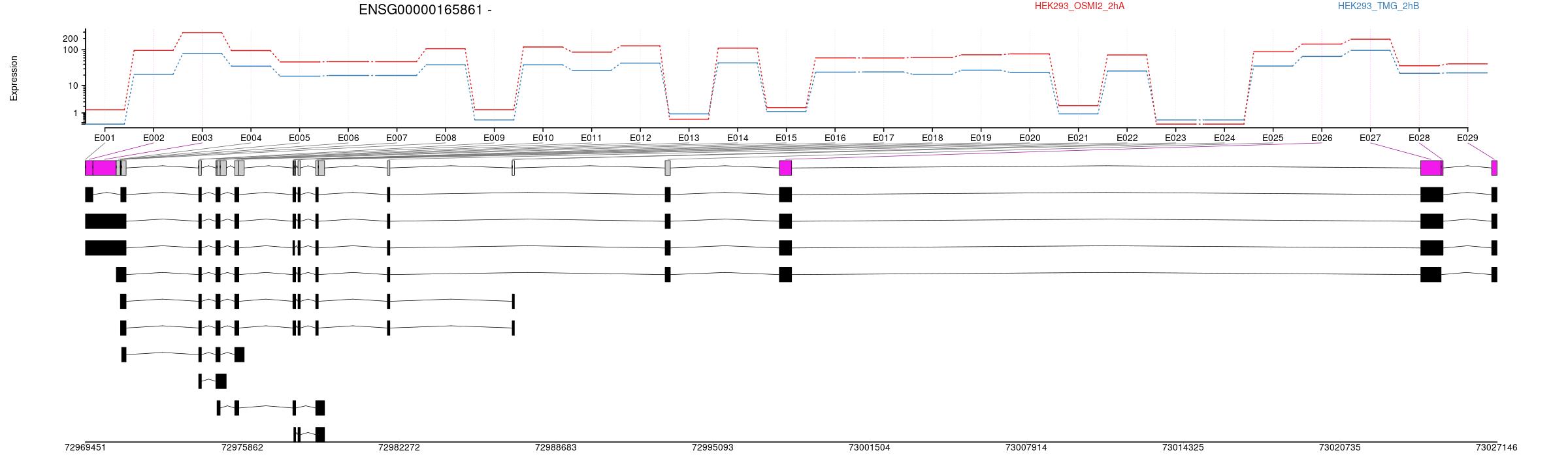Click exon label E026
Viewport: 1568px width, 457px height.
tap(1322, 138)
